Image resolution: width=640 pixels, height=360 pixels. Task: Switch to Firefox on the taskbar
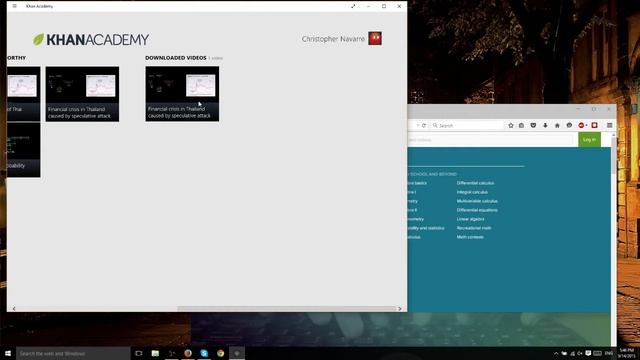(x=188, y=353)
